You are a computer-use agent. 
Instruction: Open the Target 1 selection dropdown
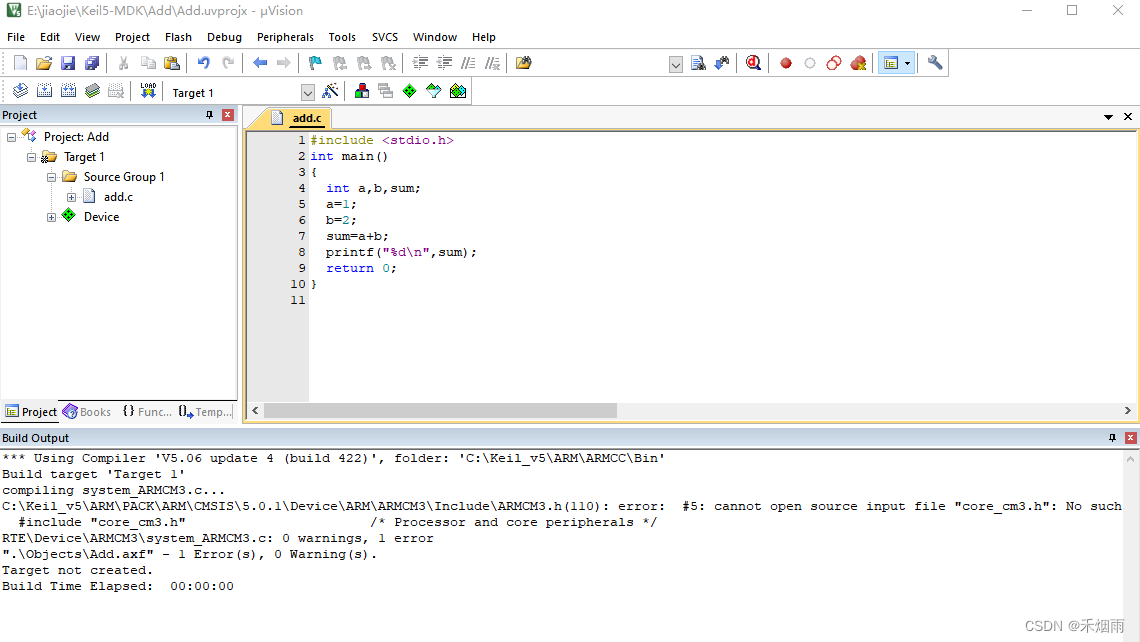(308, 92)
